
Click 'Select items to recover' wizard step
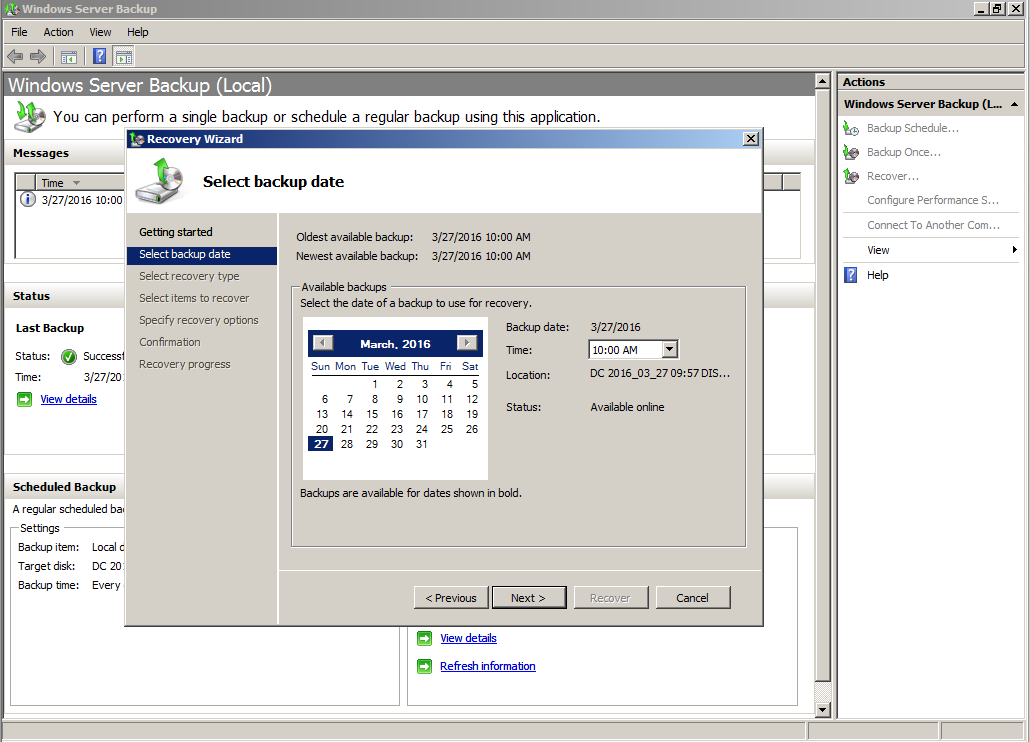(x=194, y=298)
